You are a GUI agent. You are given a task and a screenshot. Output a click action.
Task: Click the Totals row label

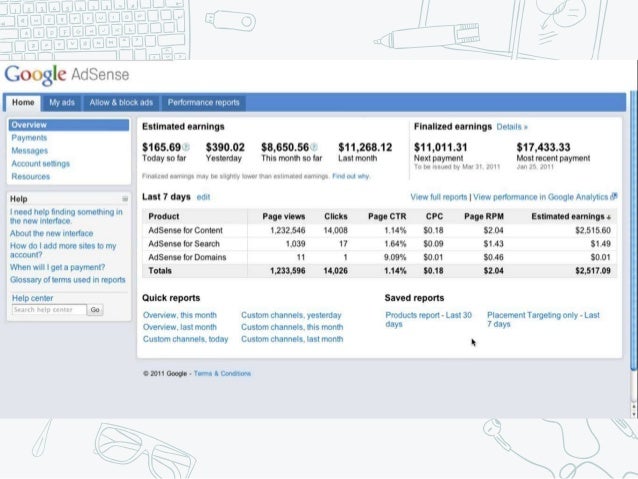(x=160, y=271)
